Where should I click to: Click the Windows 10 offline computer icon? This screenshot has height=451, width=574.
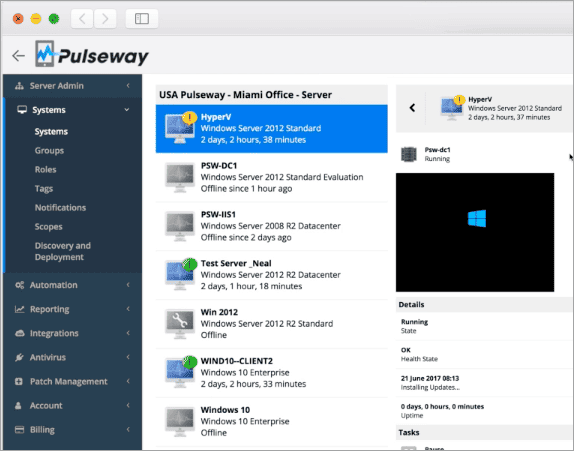[179, 421]
